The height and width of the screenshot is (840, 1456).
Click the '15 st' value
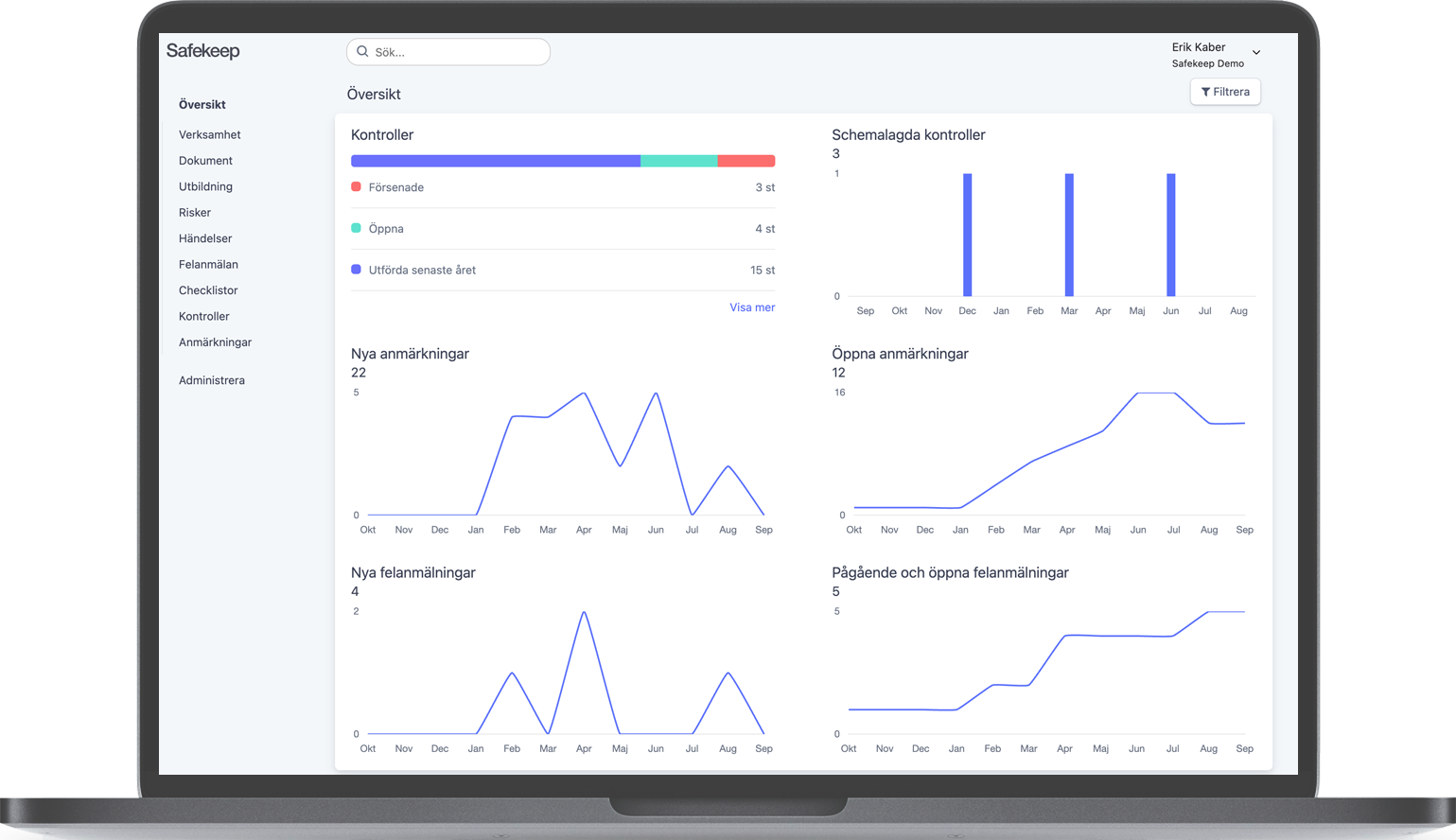coord(763,271)
